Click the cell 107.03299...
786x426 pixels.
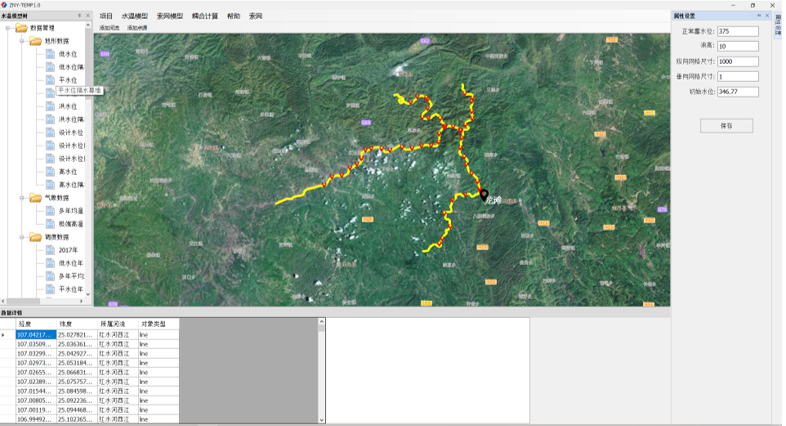tap(36, 354)
